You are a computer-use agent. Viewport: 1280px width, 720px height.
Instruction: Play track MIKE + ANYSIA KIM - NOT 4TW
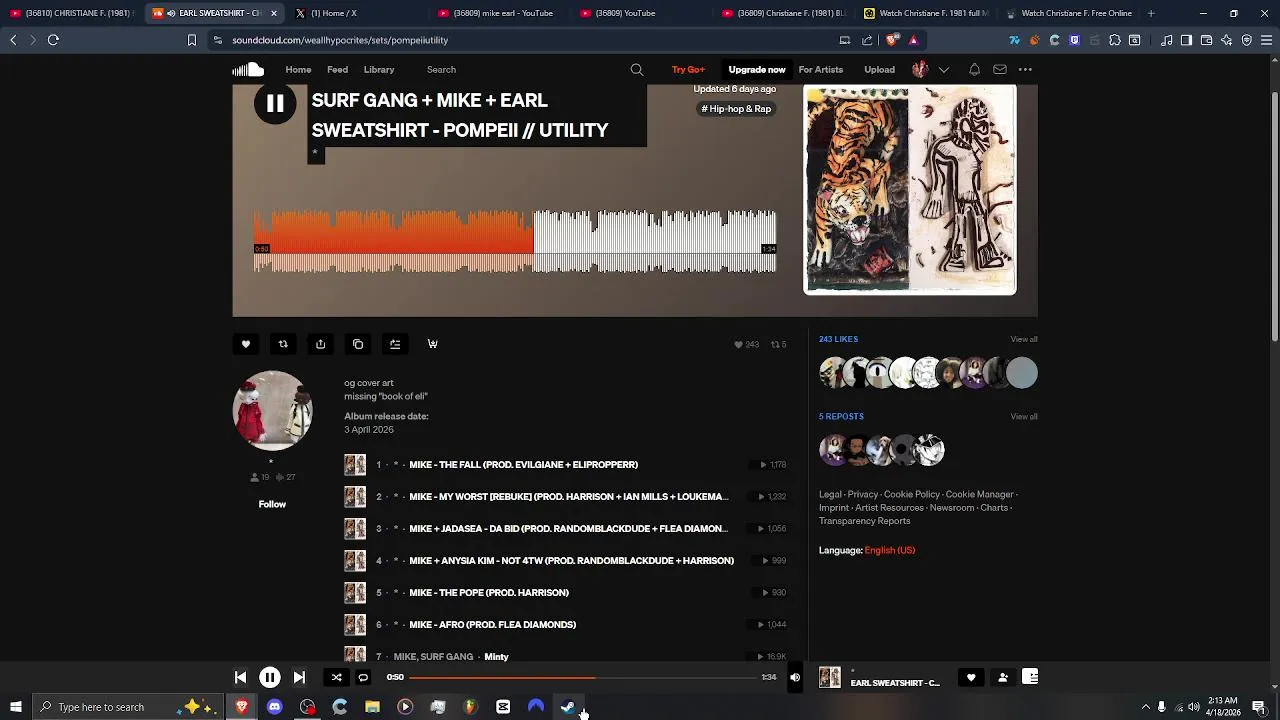(x=571, y=561)
